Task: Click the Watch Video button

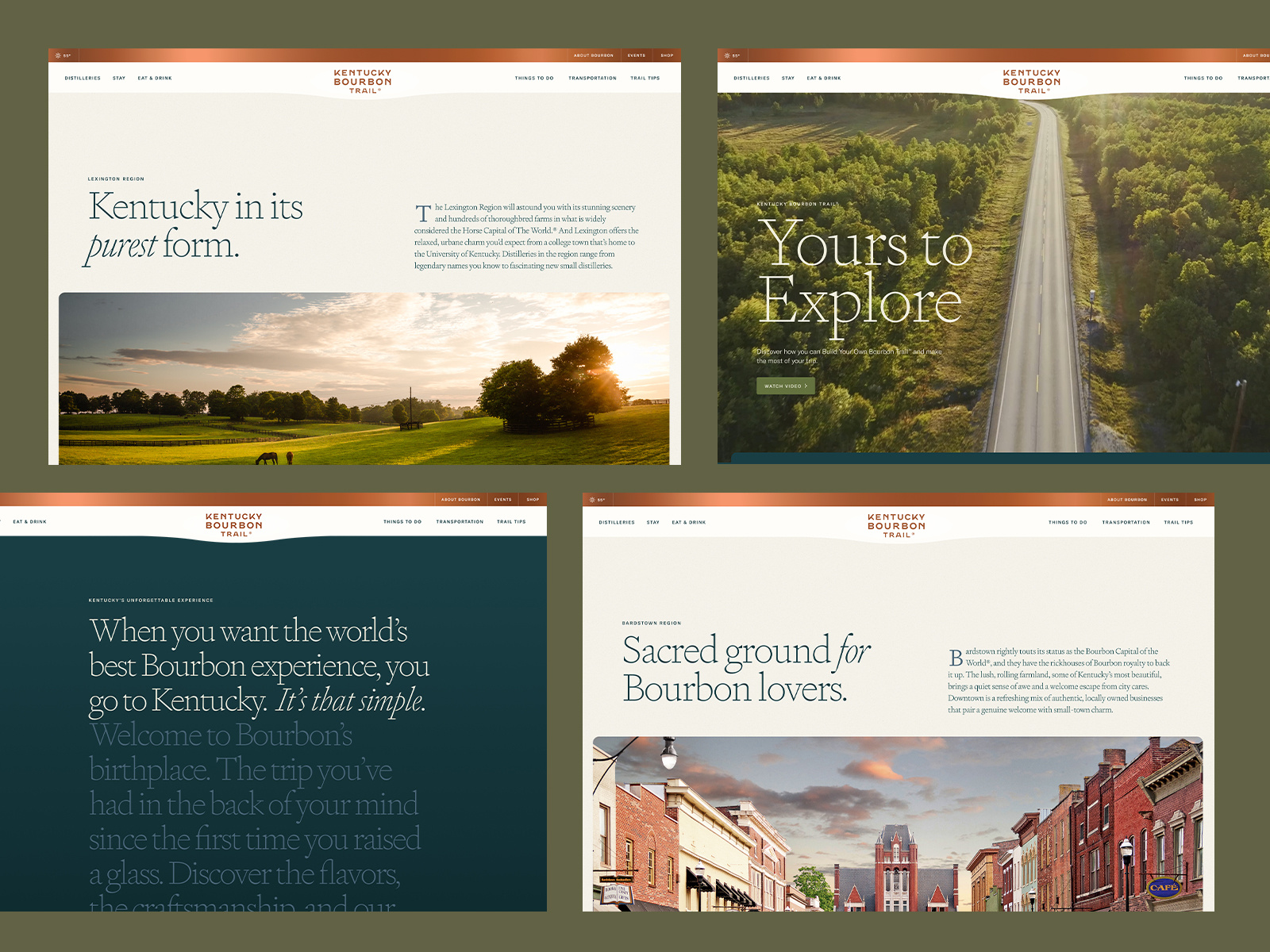Action: pyautogui.click(x=786, y=386)
